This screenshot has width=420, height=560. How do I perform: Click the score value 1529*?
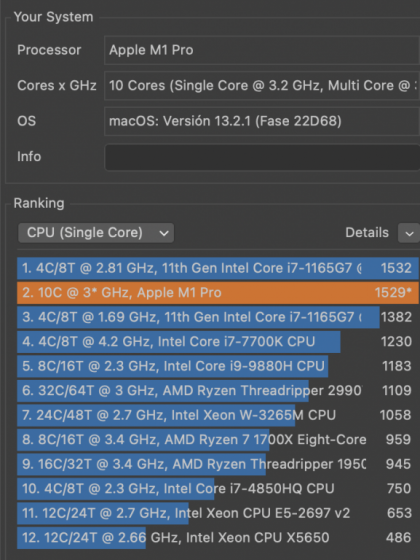393,293
